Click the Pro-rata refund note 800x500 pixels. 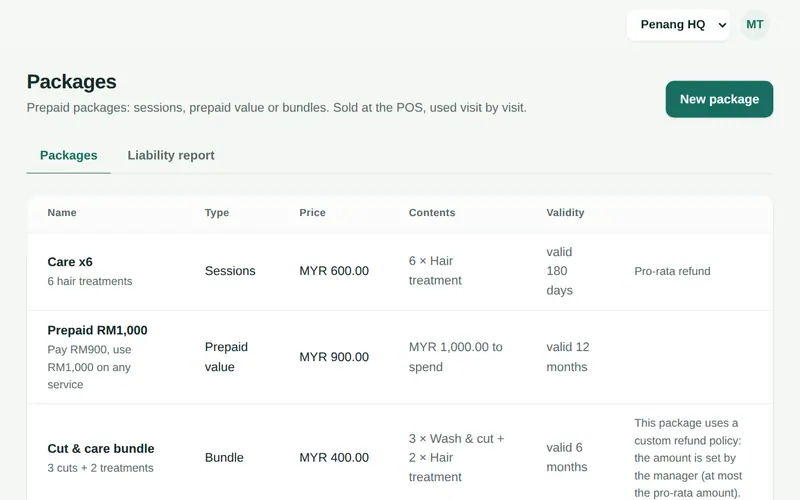pos(672,271)
